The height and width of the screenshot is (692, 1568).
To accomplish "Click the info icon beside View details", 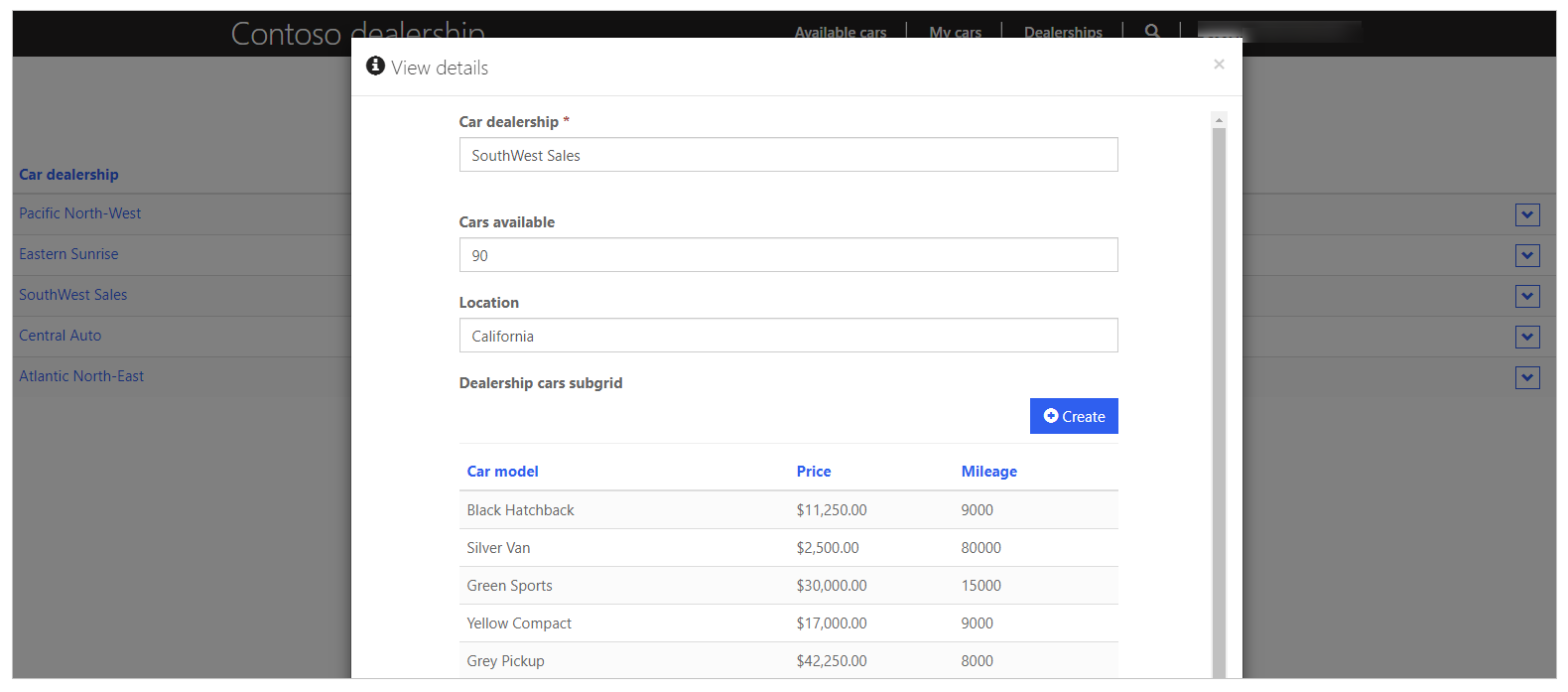I will point(375,66).
